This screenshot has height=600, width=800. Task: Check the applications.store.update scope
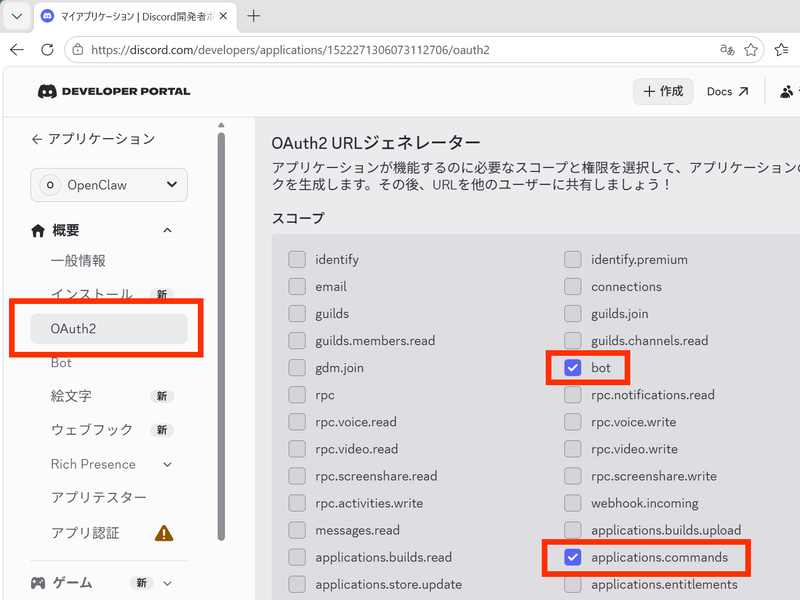297,584
